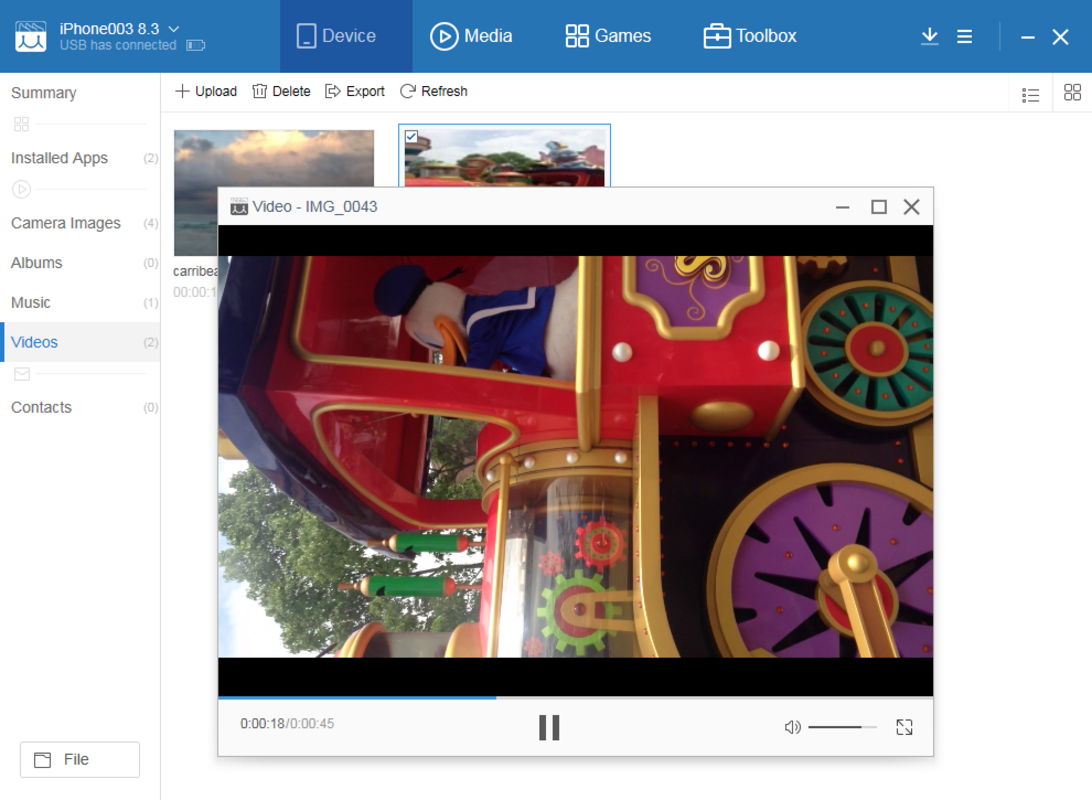The image size is (1092, 800).
Task: Click the app logo icon
Action: coord(31,36)
